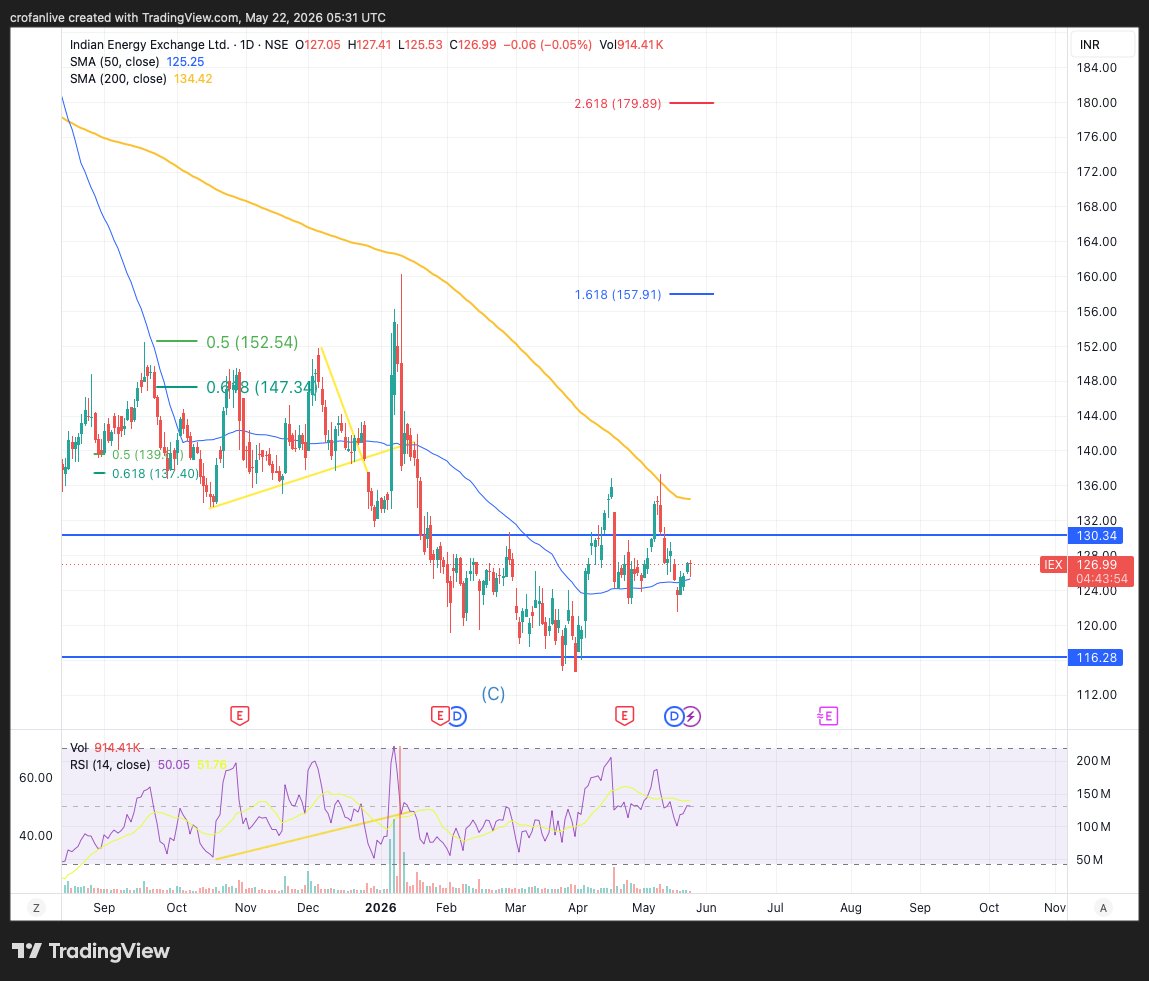Click the Vol indicator label in lower pane

[x=78, y=747]
